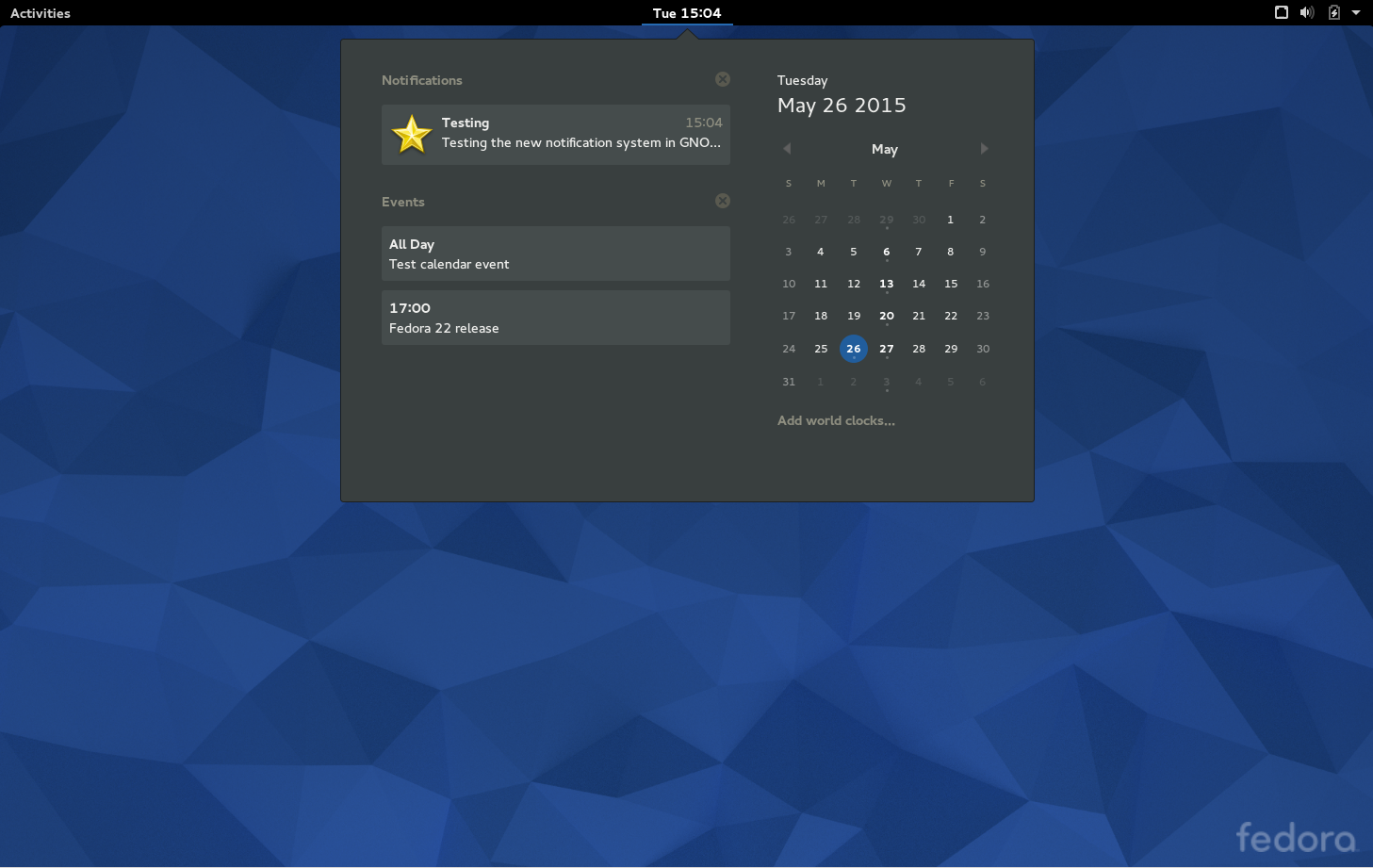Screen dimensions: 1373x868
Task: Select May 20 on the calendar
Action: click(886, 316)
